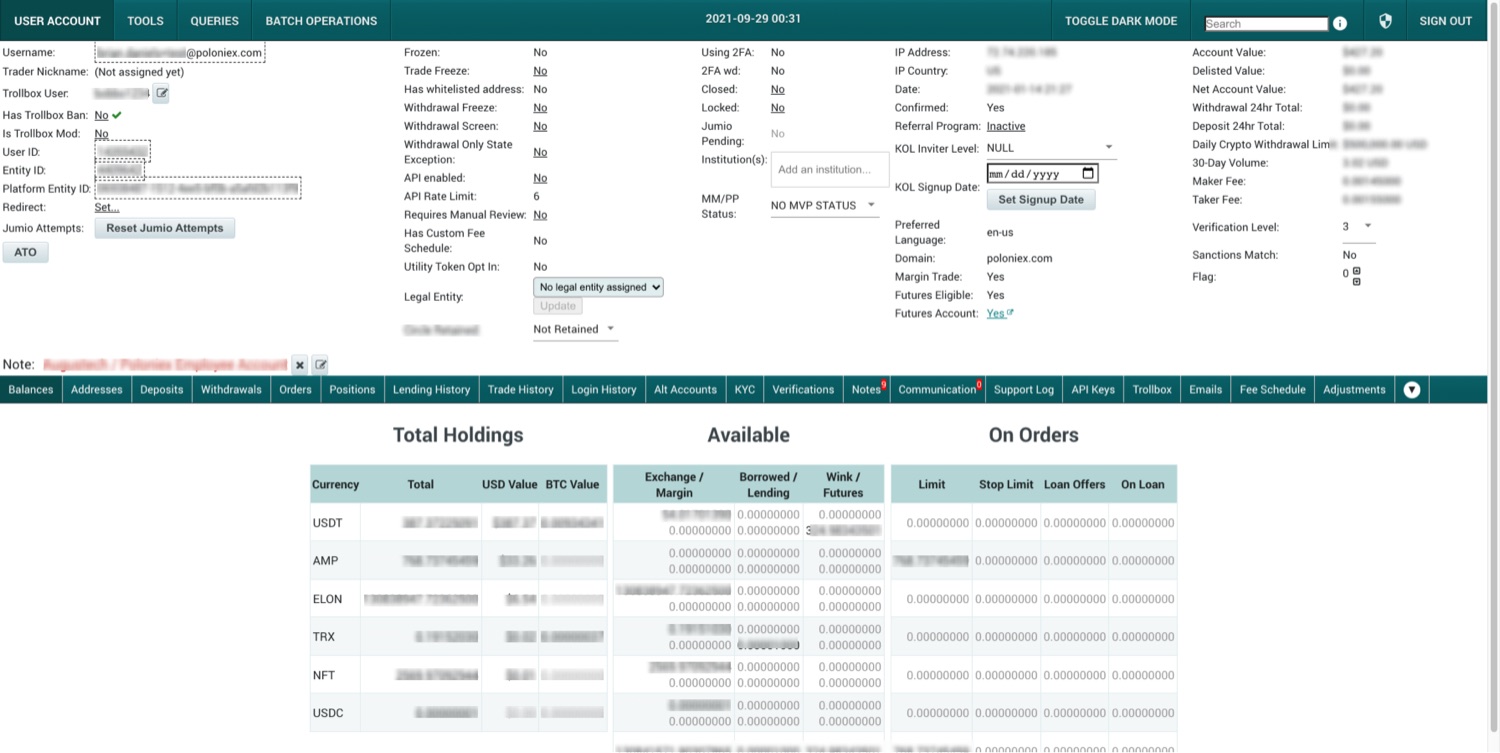Delete the account note with X icon
Screen dimensions: 1500x753
300,365
